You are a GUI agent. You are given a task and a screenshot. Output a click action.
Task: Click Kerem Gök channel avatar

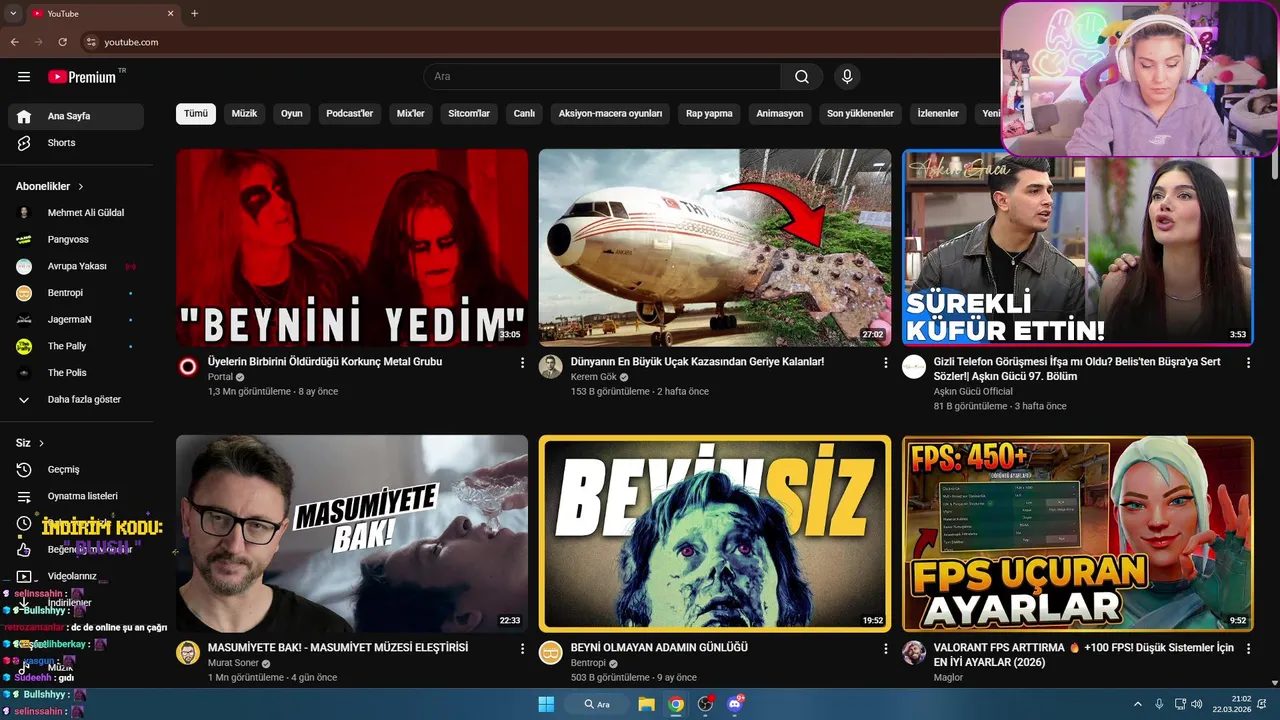(x=551, y=367)
